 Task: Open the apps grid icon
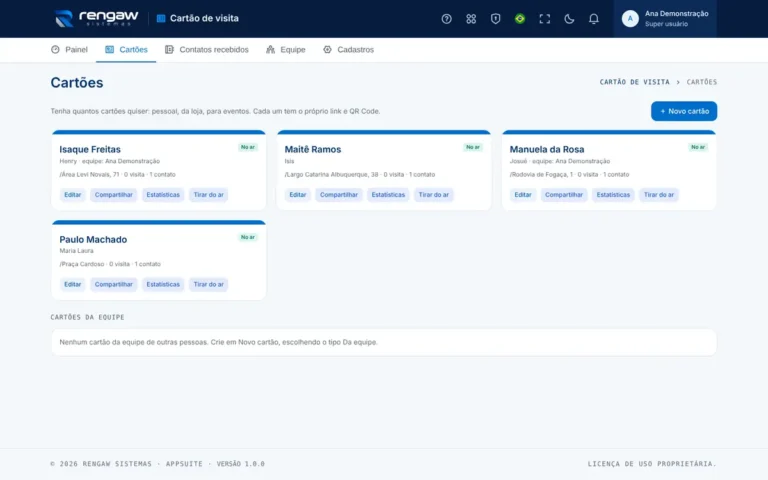[x=471, y=19]
